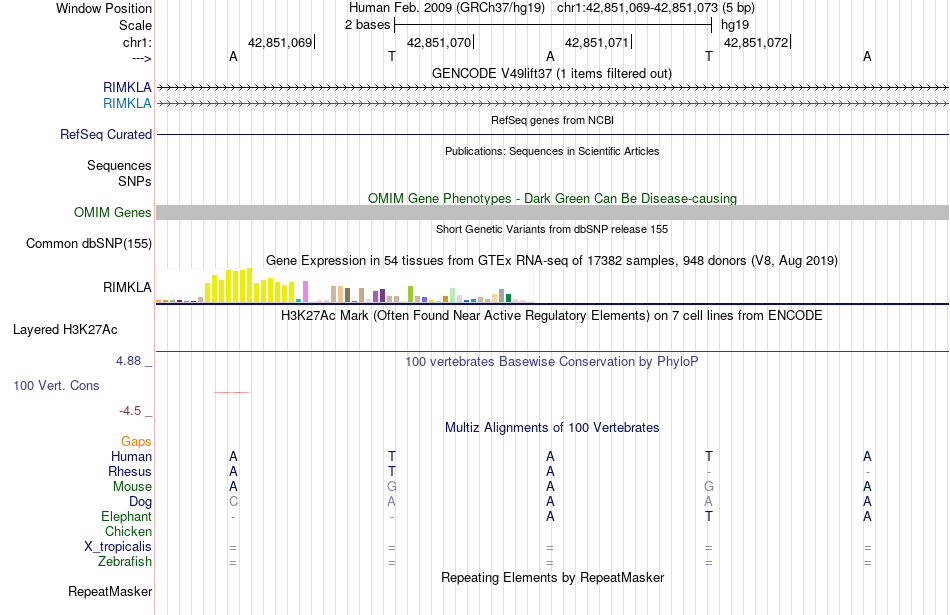The height and width of the screenshot is (615, 950).
Task: Click the H3K27Ac Mark ENCODE track title
Action: 552,316
